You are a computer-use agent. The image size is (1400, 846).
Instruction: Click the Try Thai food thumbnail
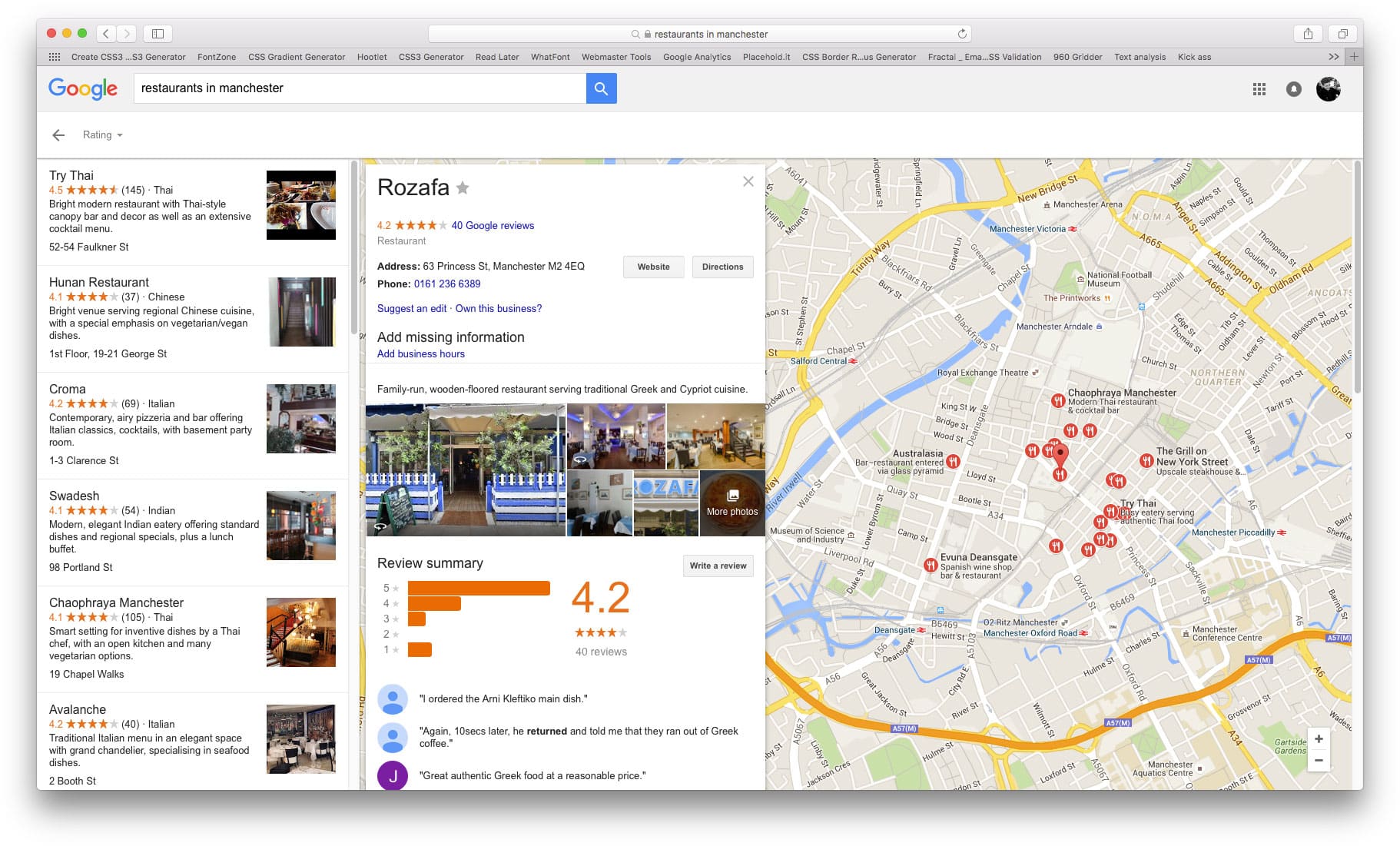301,205
